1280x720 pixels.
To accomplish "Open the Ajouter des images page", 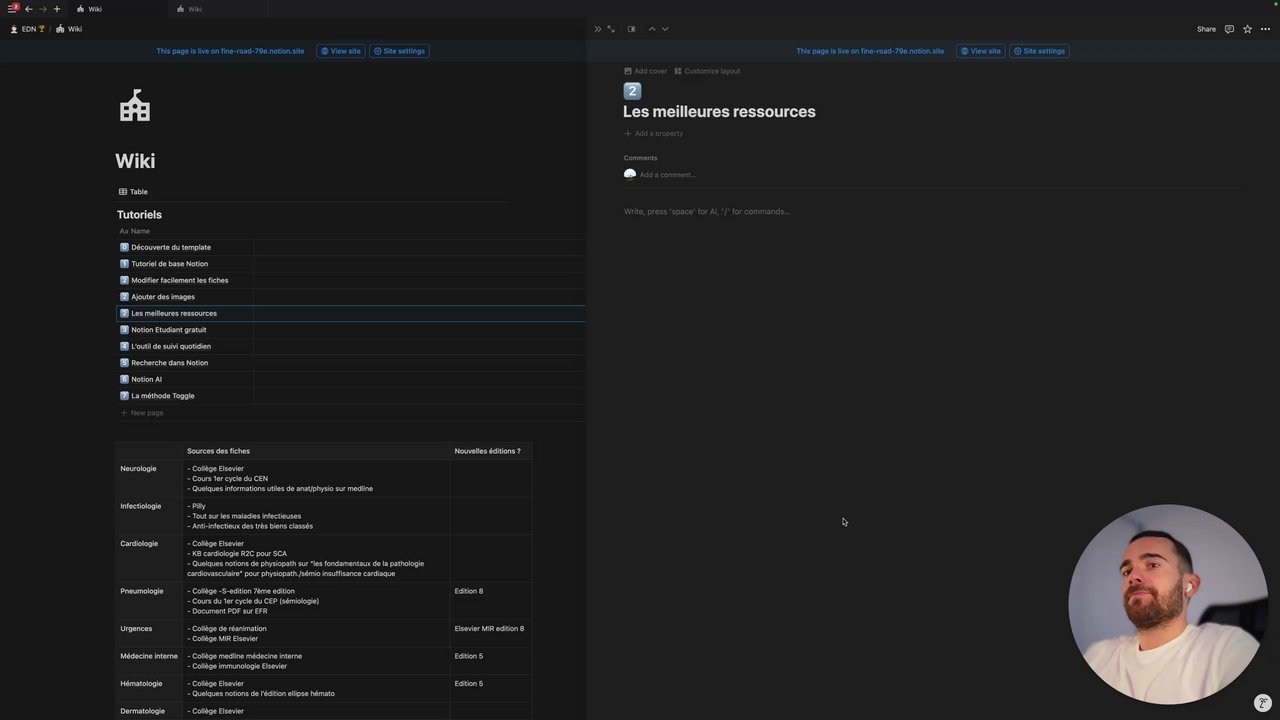I will (163, 297).
